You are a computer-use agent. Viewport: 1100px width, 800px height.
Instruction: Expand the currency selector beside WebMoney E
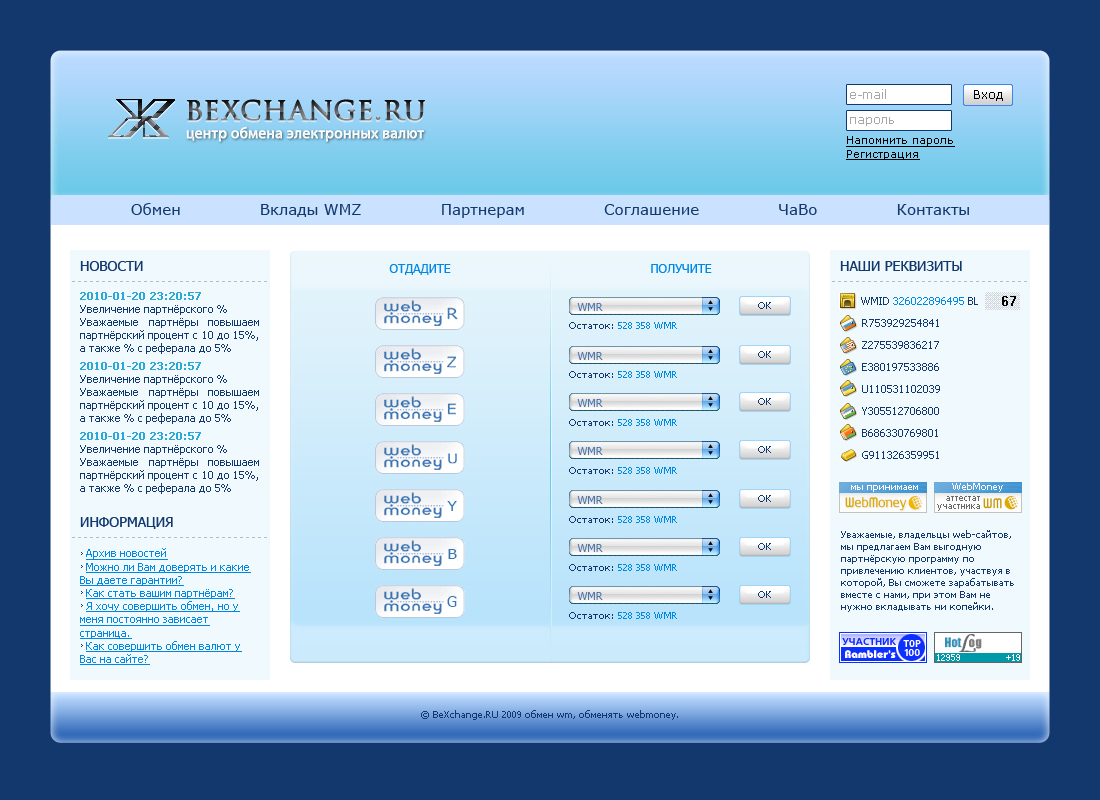click(643, 401)
